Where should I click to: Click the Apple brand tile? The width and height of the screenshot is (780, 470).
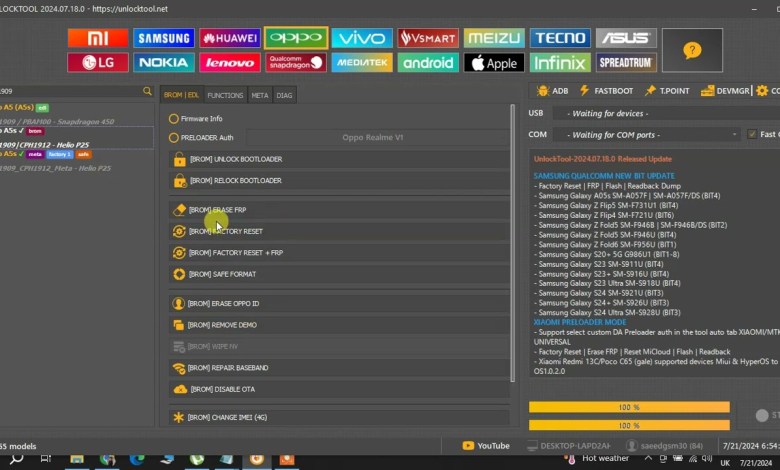point(494,63)
